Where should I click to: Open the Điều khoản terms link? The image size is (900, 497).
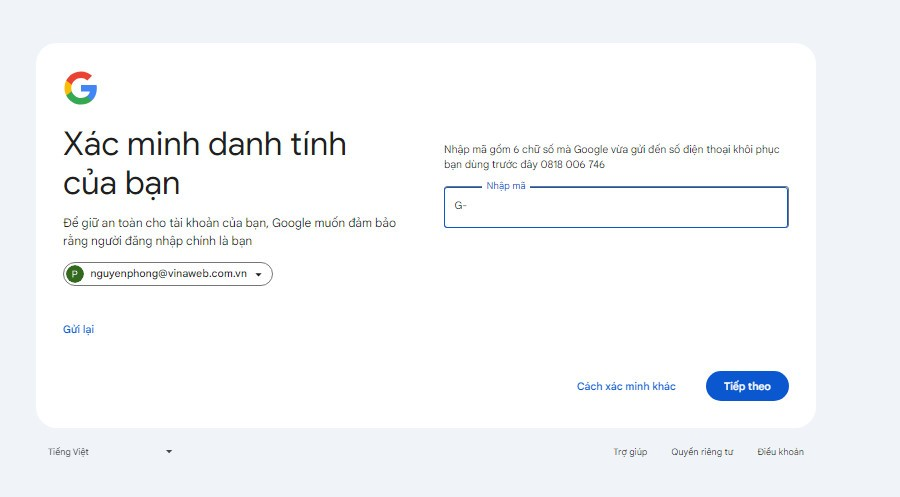780,452
